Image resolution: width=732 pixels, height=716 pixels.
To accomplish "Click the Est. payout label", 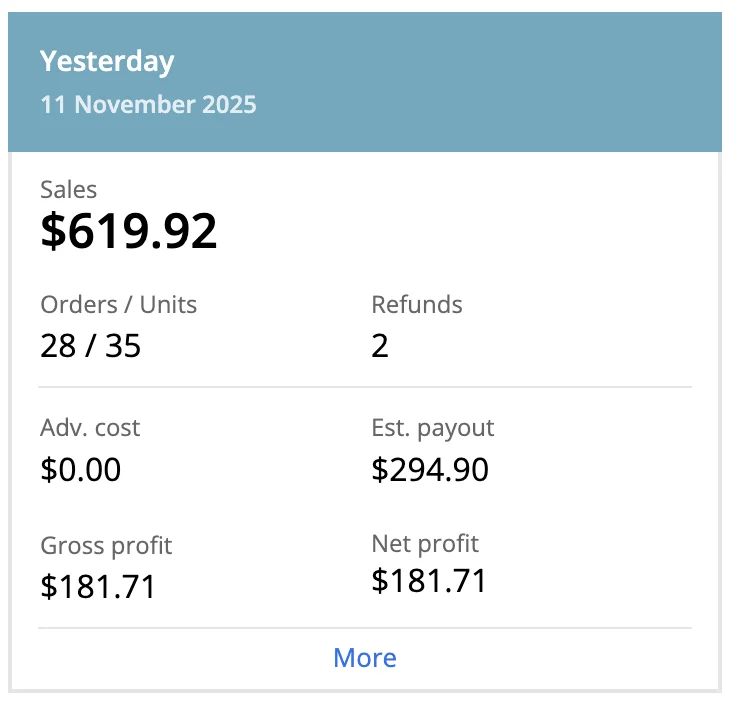I will (432, 428).
